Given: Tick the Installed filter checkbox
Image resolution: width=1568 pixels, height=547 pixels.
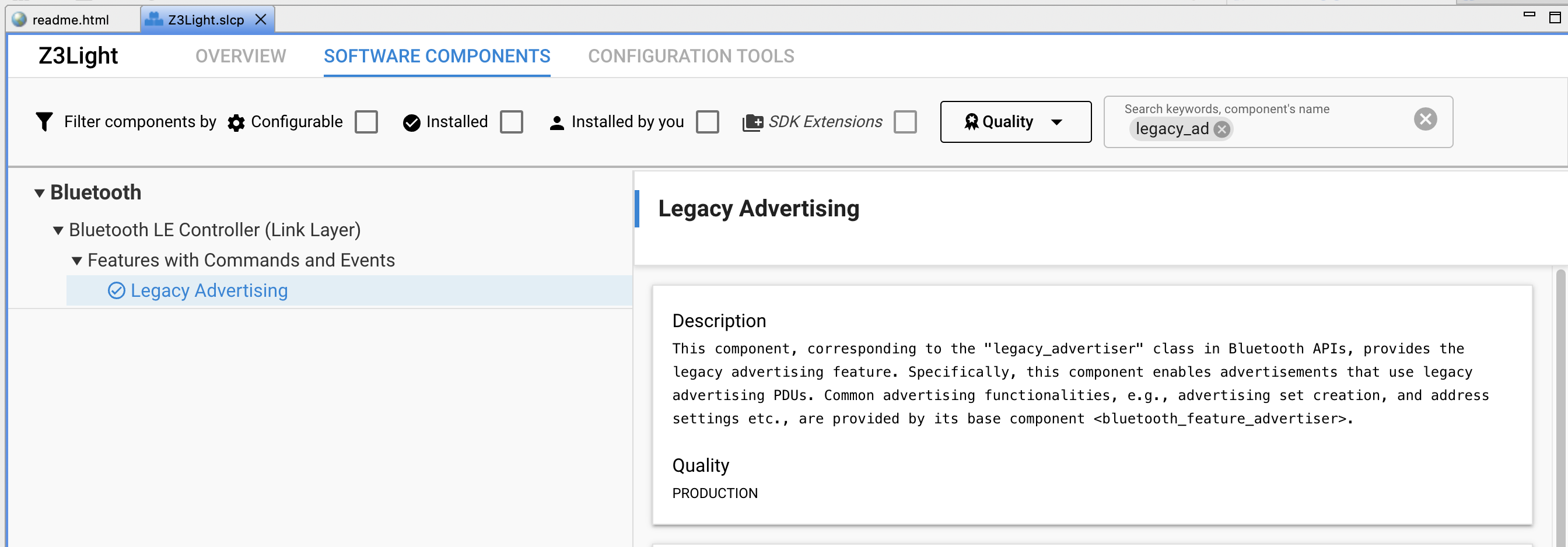Looking at the screenshot, I should pos(512,122).
